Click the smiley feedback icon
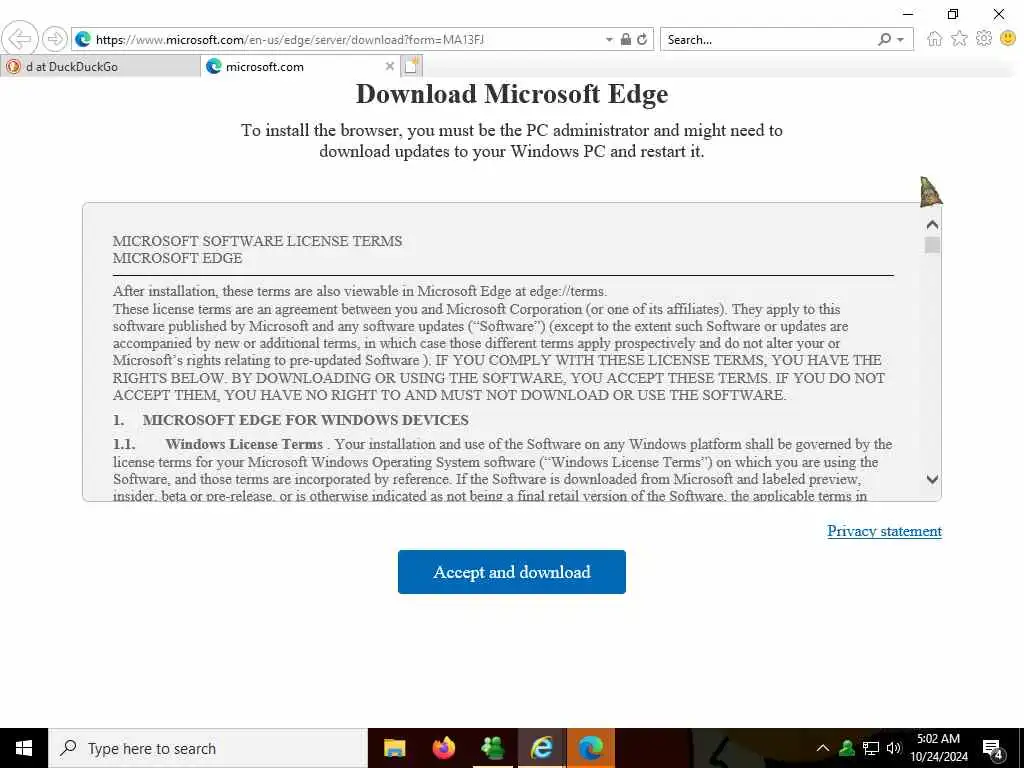This screenshot has height=768, width=1024. [x=1008, y=39]
